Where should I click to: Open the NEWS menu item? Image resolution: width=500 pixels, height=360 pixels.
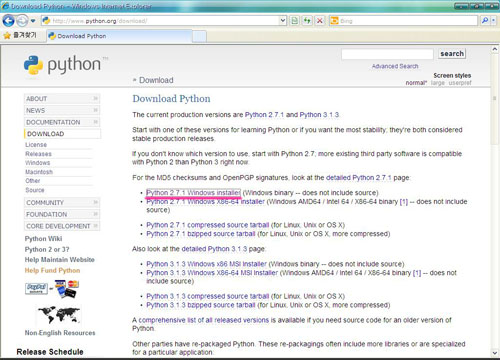62,110
